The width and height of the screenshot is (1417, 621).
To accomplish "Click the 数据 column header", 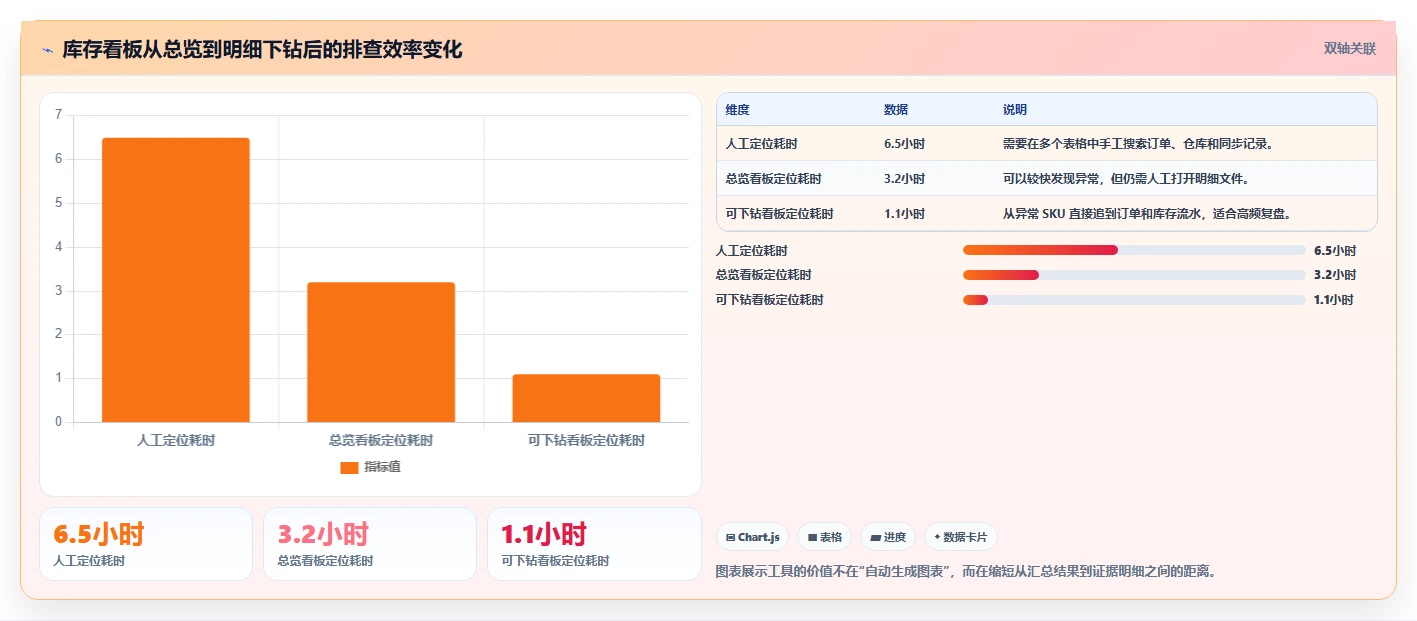I will click(x=896, y=110).
